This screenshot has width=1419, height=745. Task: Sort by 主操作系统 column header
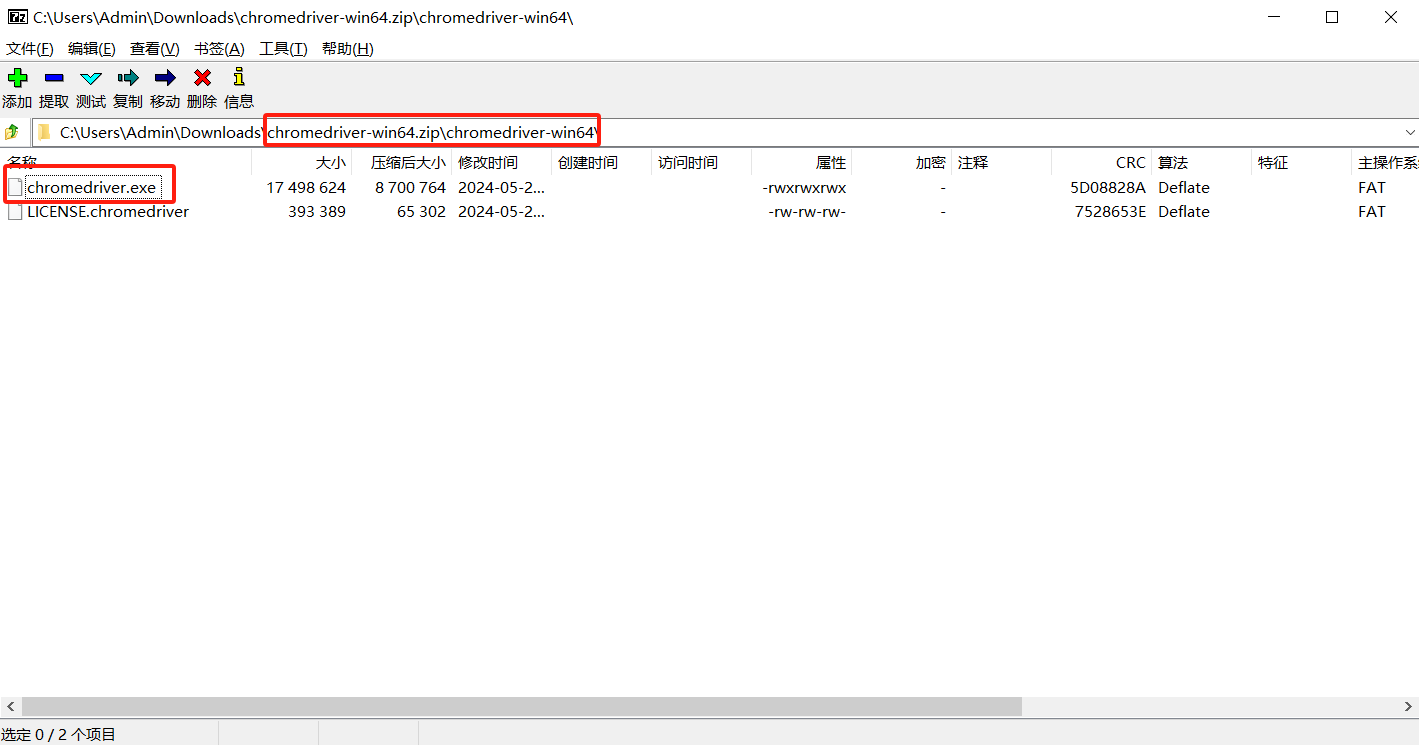[x=1386, y=162]
